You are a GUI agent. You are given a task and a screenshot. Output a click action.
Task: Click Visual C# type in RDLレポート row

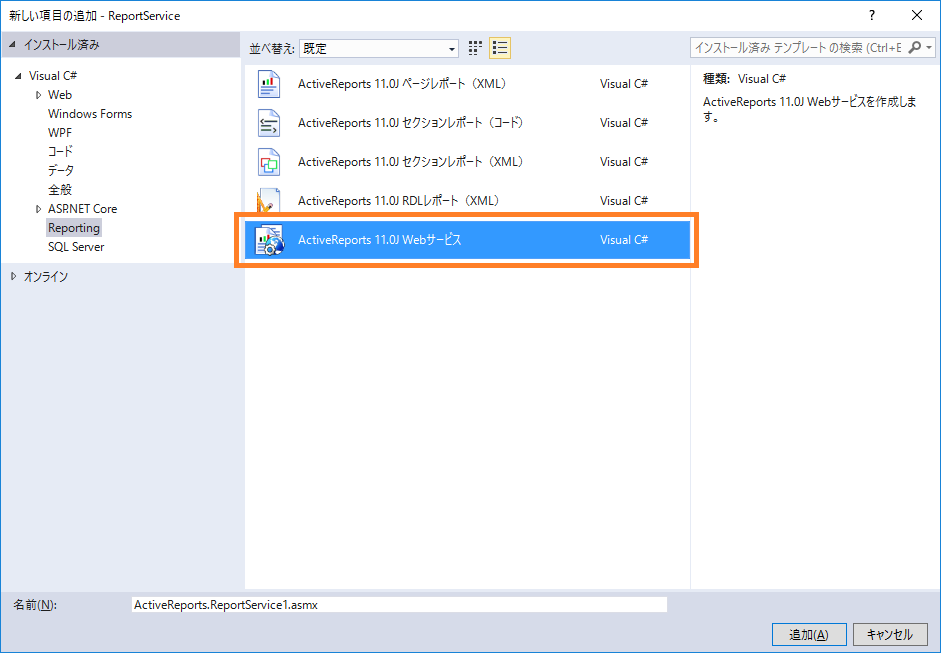pyautogui.click(x=624, y=201)
